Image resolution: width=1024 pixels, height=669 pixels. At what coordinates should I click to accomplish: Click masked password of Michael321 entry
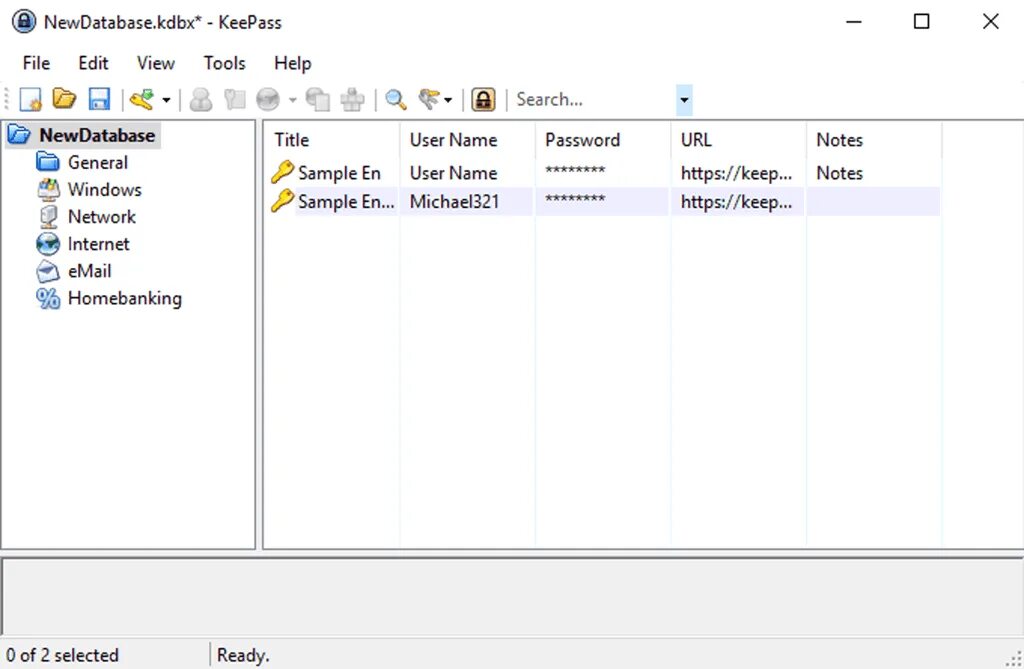coord(575,200)
